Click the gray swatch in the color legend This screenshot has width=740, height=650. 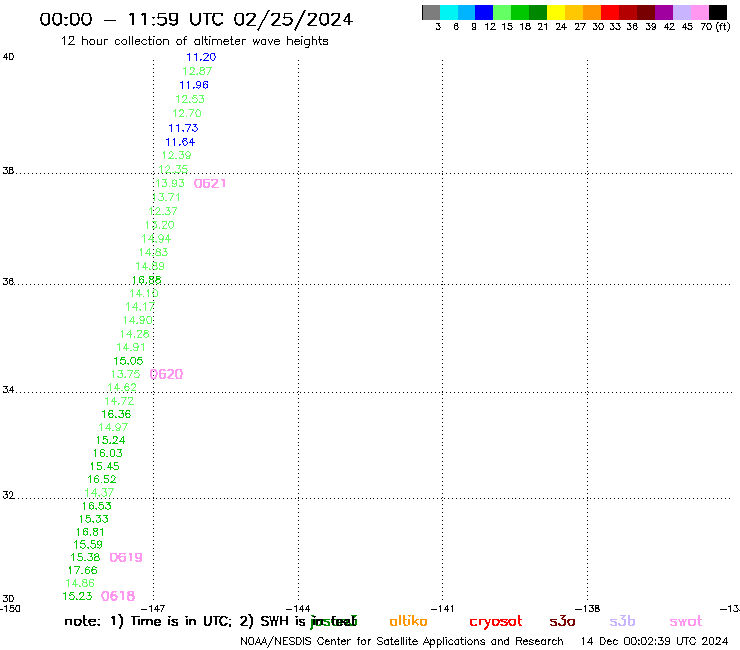(431, 12)
